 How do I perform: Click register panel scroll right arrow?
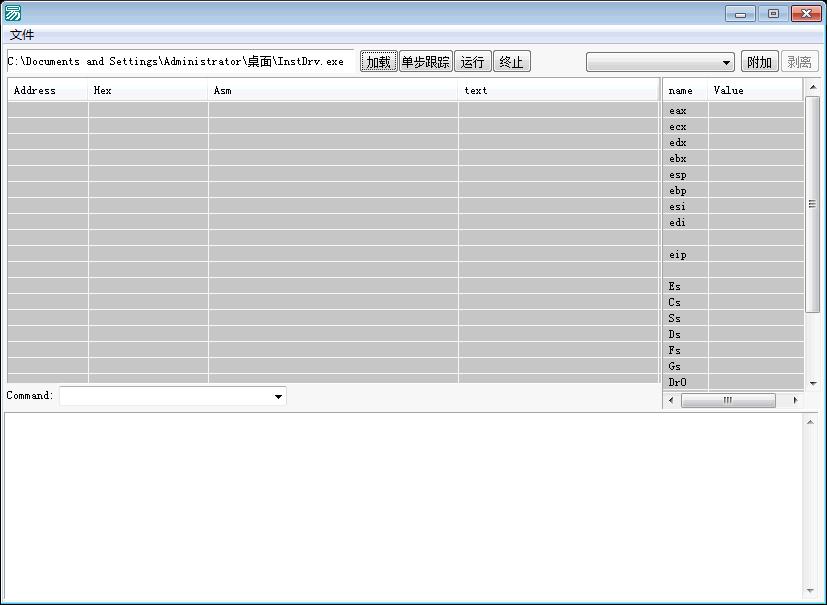coord(795,400)
